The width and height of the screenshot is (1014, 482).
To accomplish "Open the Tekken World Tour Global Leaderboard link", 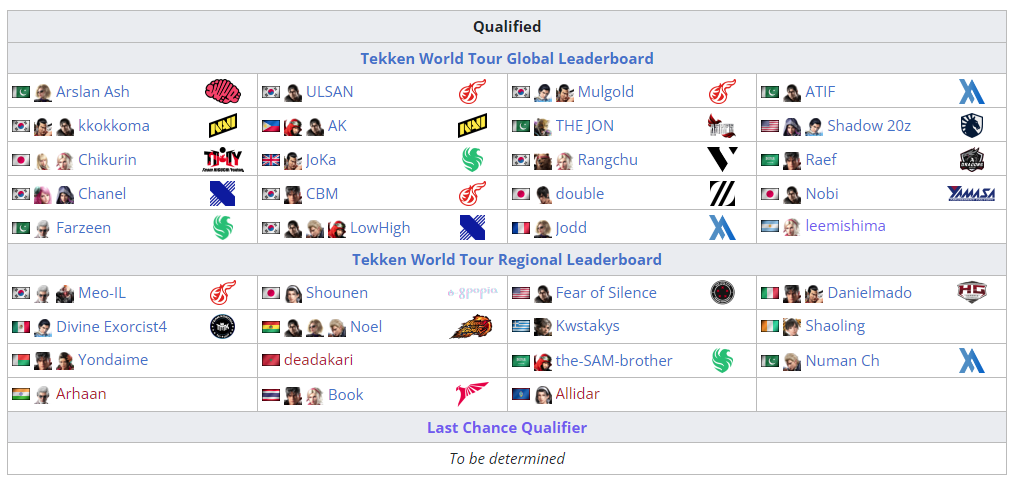I will point(507,59).
